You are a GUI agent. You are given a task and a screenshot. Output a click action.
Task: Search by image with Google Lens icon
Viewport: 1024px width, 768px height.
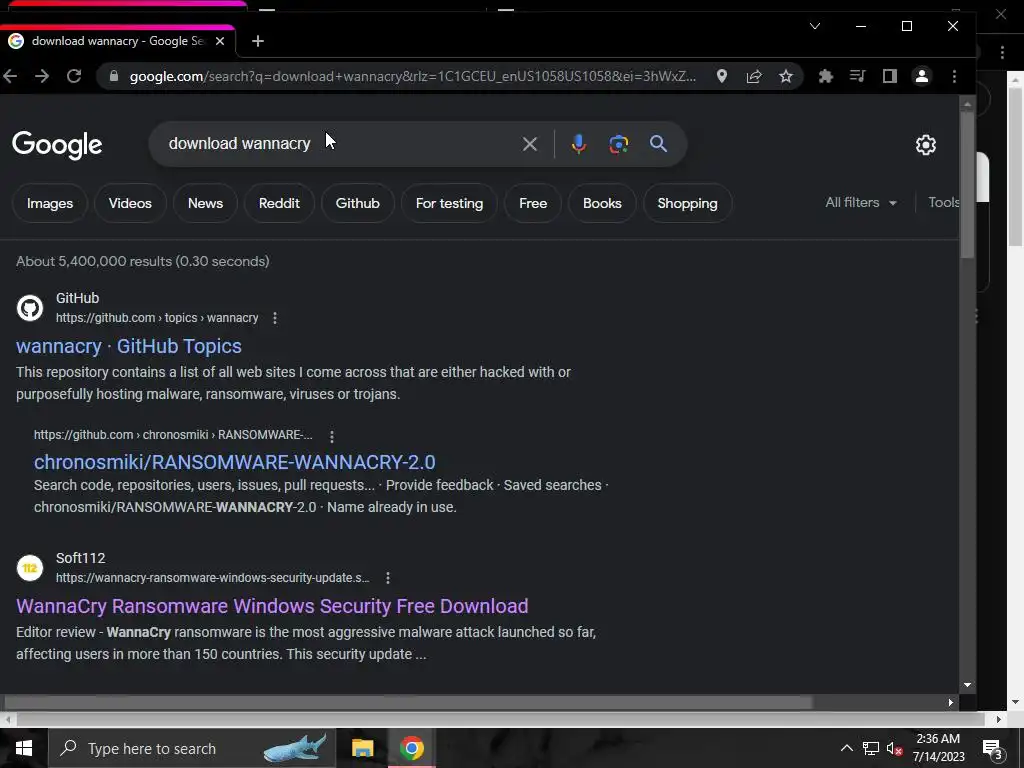click(x=618, y=144)
